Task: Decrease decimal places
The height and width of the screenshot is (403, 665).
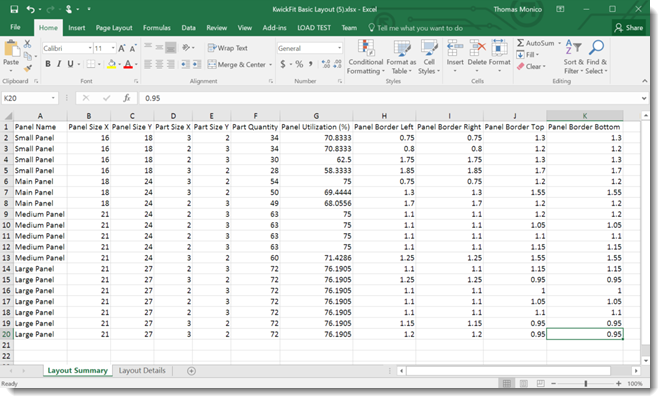Action: [x=337, y=64]
